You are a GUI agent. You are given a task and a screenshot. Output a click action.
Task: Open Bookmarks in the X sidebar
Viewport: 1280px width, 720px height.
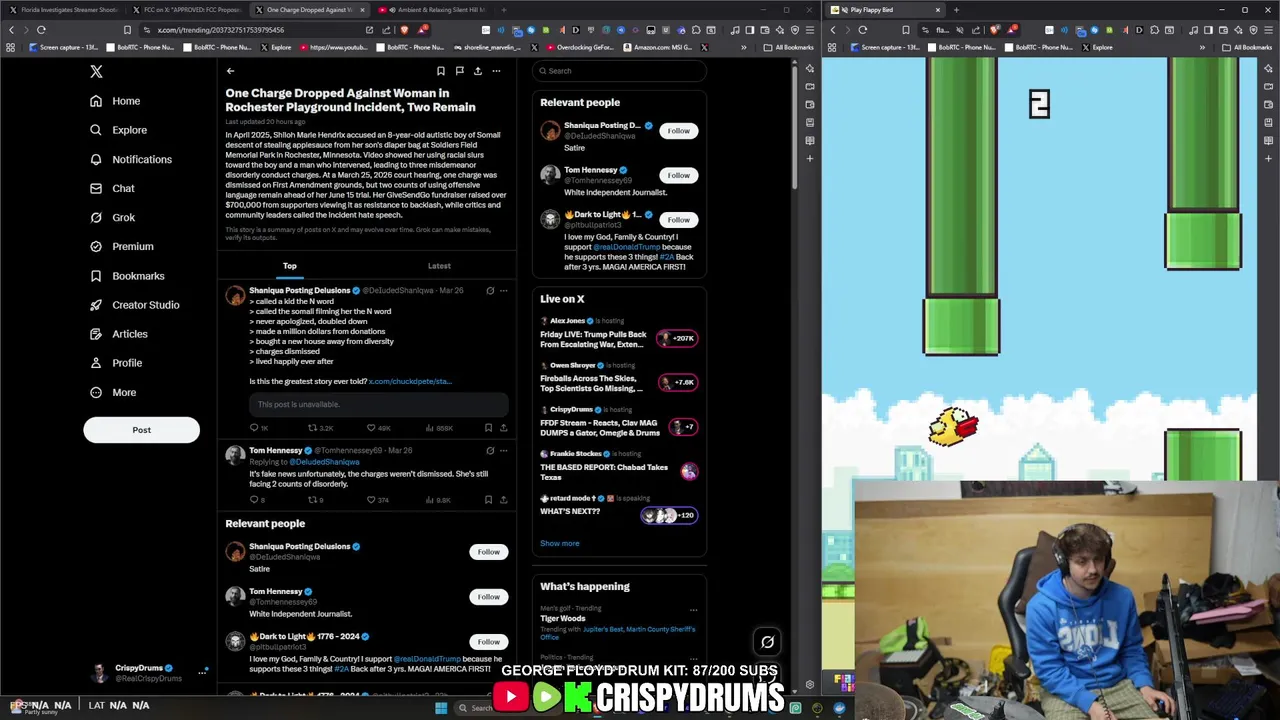[x=126, y=276]
